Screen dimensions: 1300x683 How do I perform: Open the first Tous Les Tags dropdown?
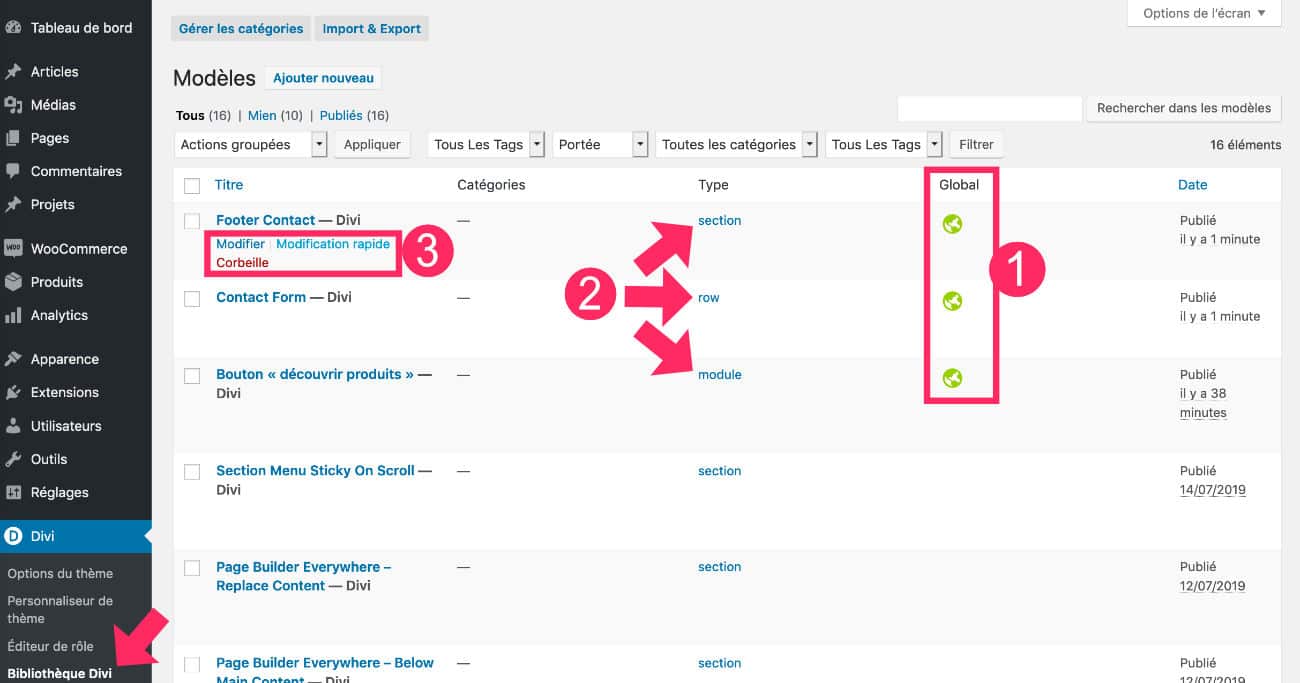coord(486,144)
